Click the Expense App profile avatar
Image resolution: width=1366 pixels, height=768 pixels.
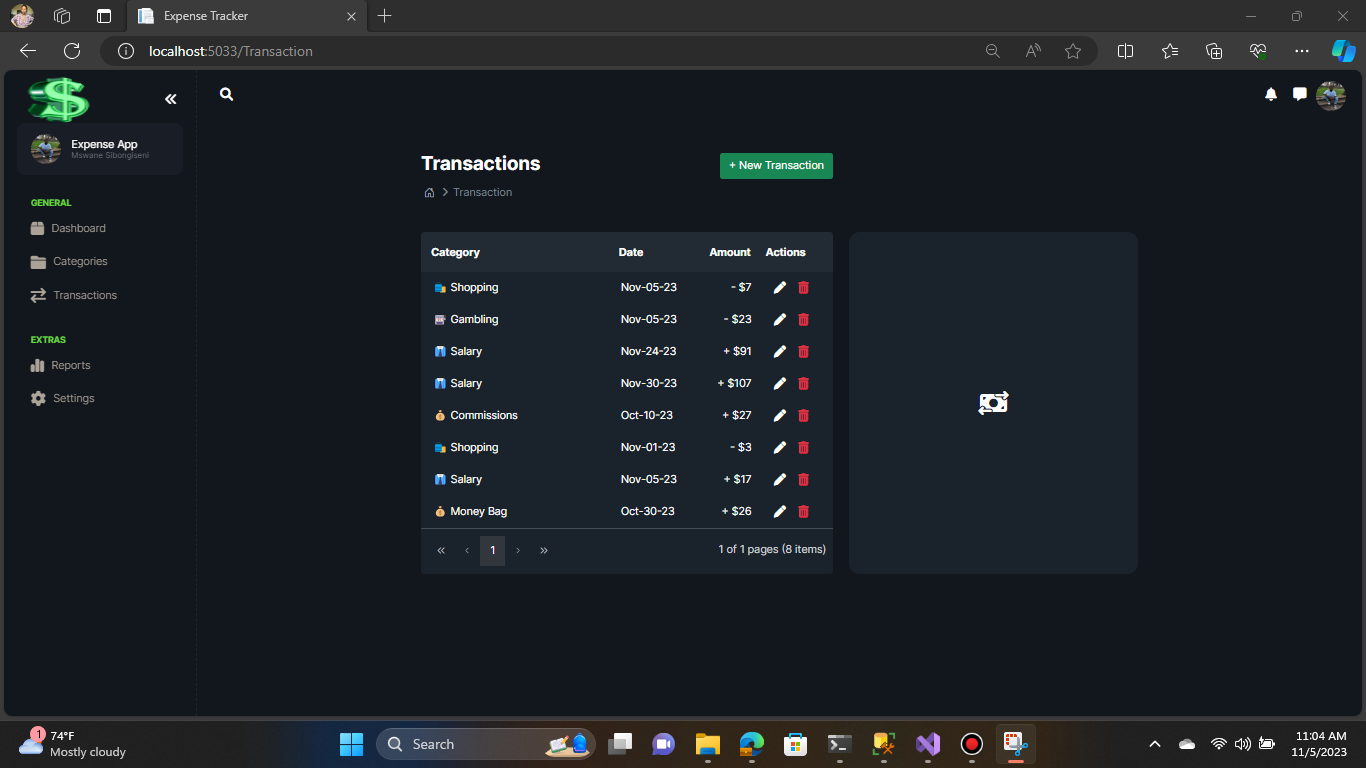coord(45,148)
